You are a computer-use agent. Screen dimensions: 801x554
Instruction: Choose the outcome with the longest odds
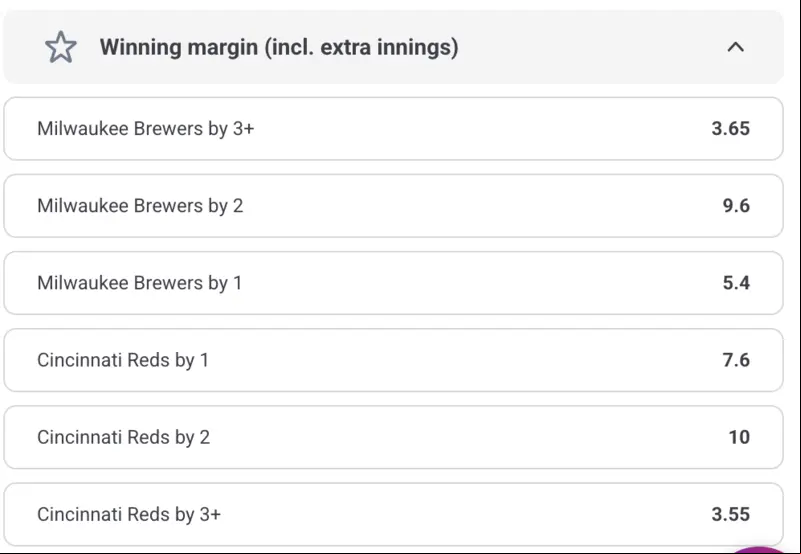click(x=393, y=437)
